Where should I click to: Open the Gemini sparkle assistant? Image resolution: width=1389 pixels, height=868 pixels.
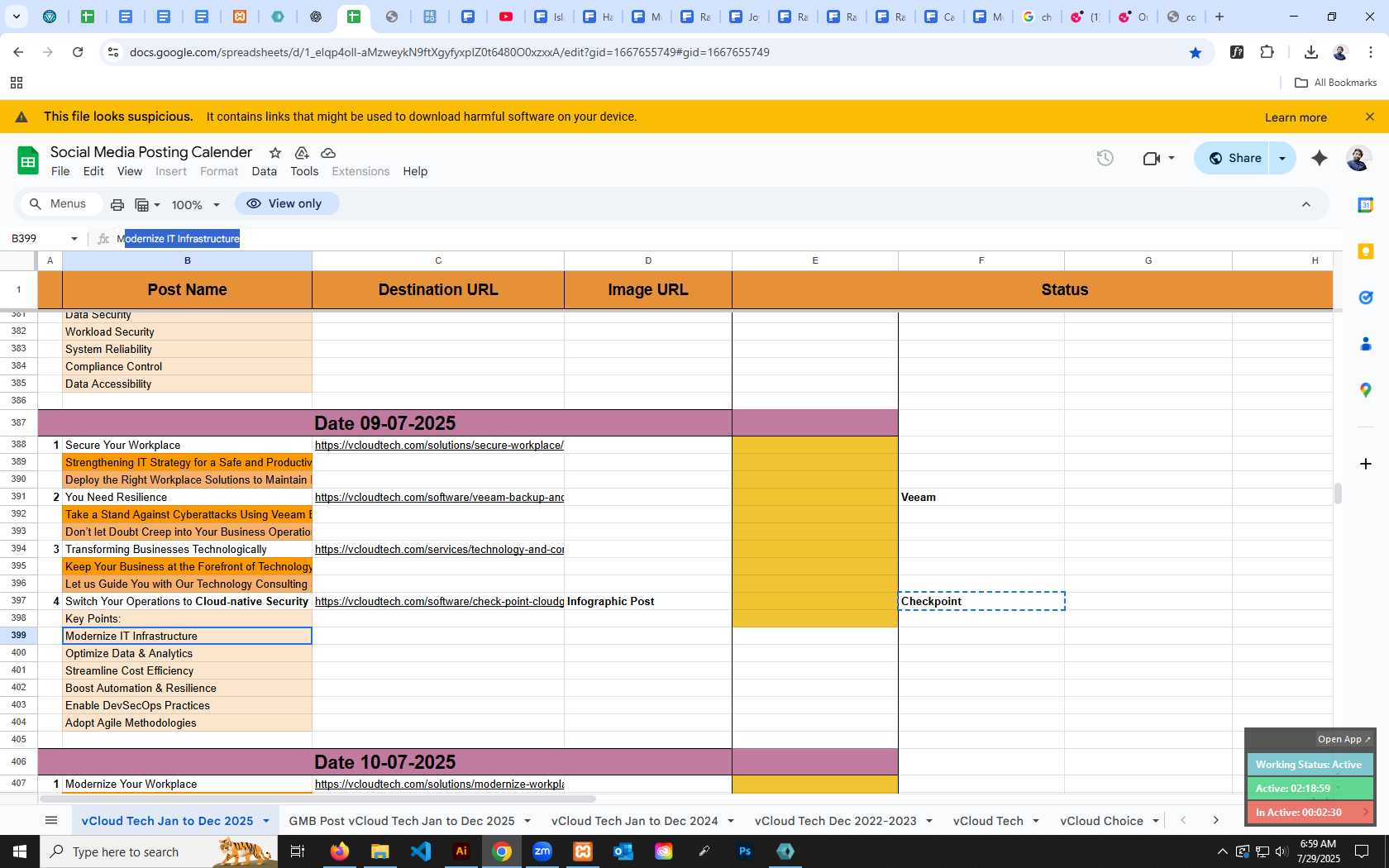1320,158
